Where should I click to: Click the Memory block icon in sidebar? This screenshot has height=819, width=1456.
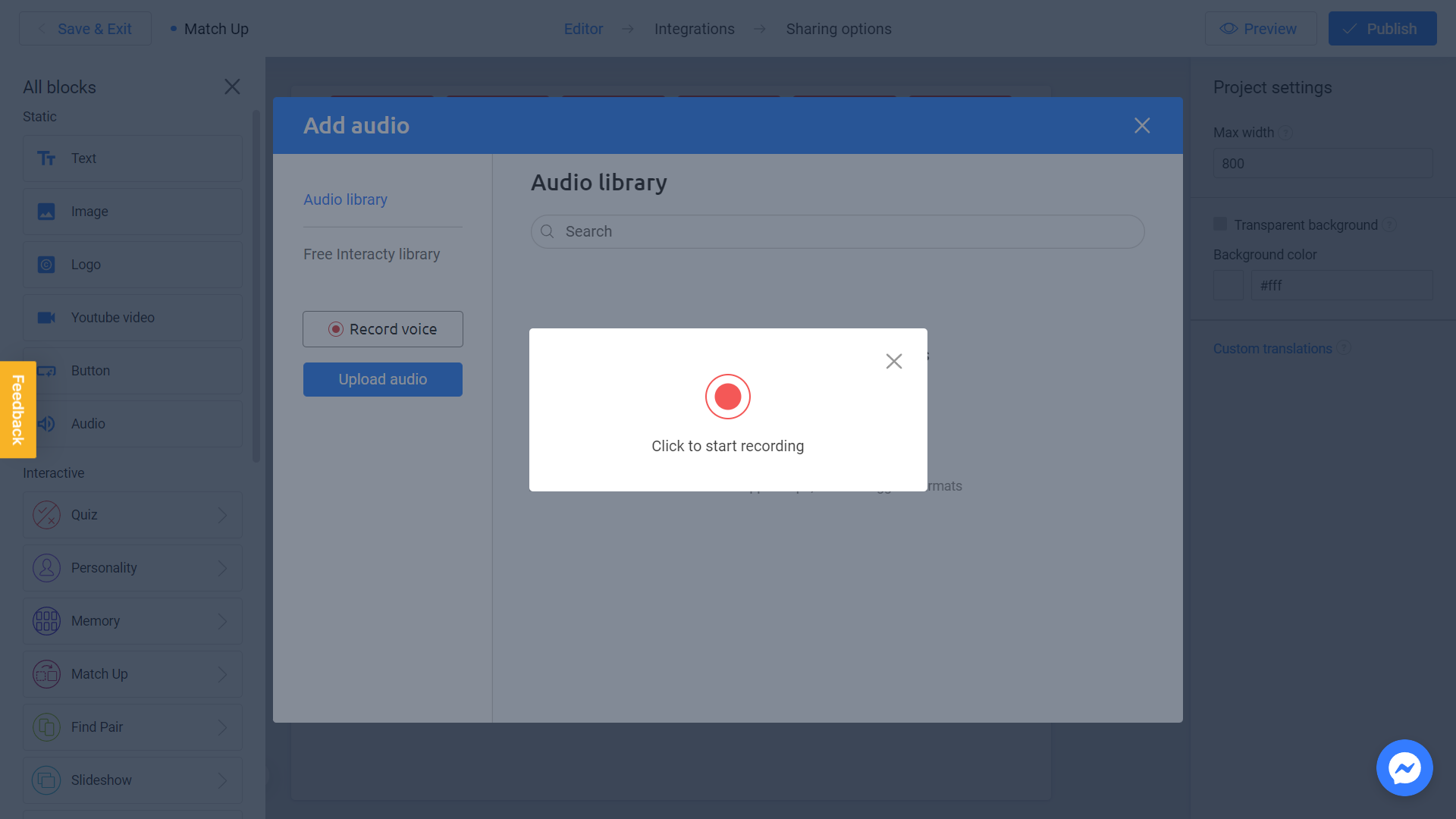click(x=46, y=621)
